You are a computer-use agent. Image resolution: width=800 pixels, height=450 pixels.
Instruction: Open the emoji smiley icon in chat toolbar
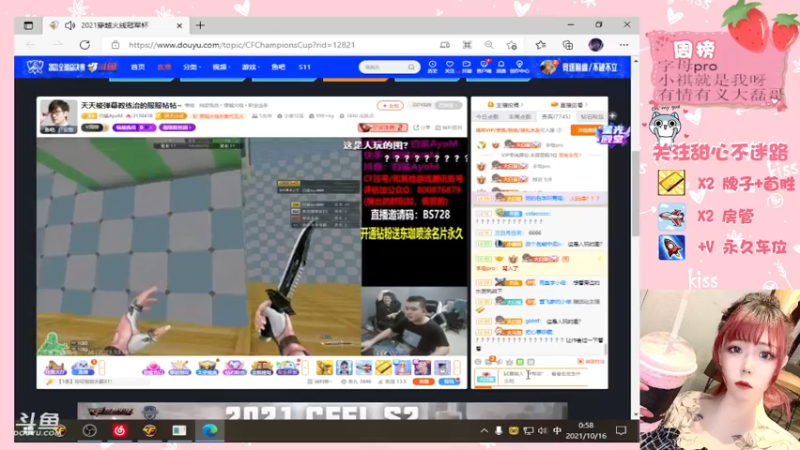(478, 362)
